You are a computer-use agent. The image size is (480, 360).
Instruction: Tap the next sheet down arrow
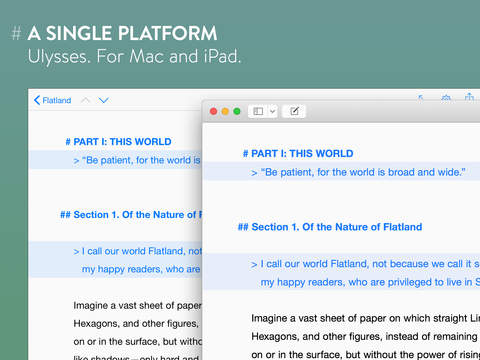coord(104,100)
